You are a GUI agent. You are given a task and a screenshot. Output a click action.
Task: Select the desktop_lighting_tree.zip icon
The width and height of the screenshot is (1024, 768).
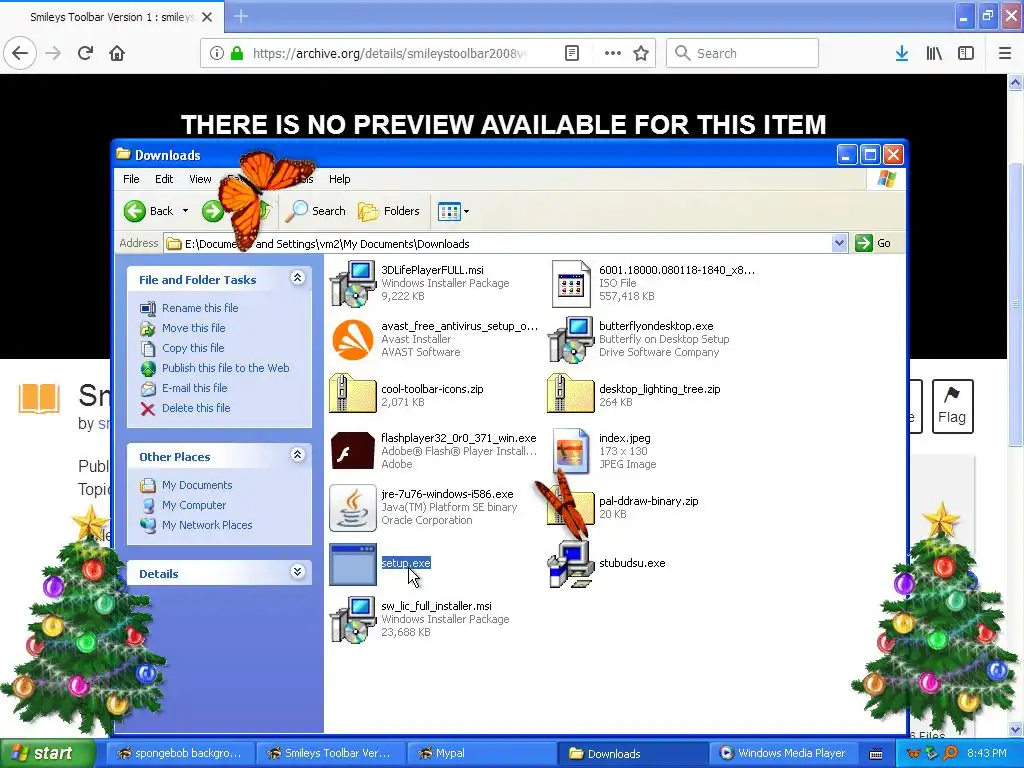(x=571, y=393)
